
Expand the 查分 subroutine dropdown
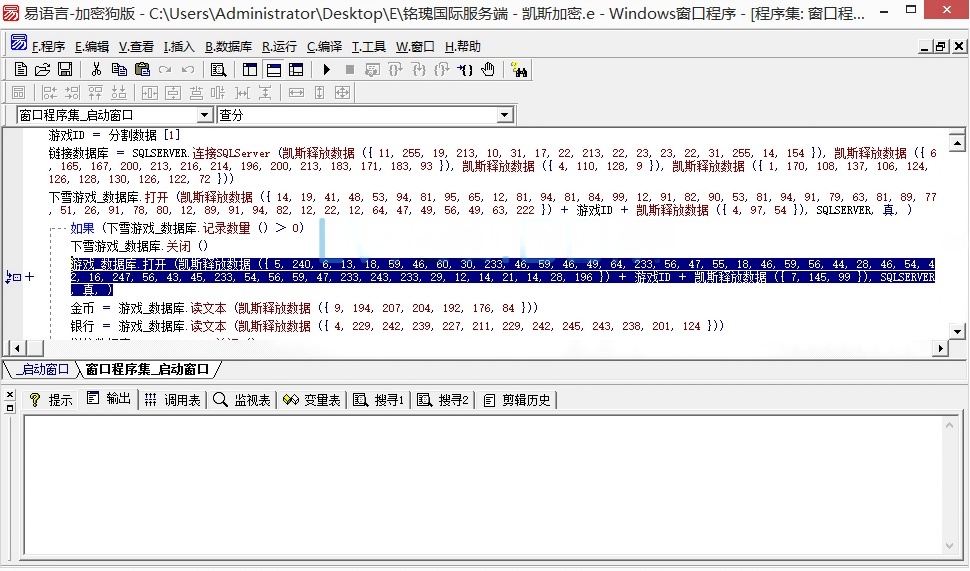[x=505, y=115]
